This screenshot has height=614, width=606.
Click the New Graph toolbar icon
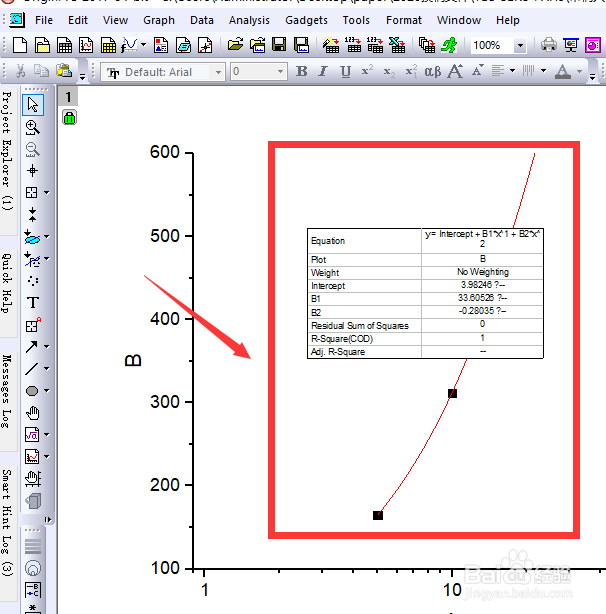(x=86, y=45)
